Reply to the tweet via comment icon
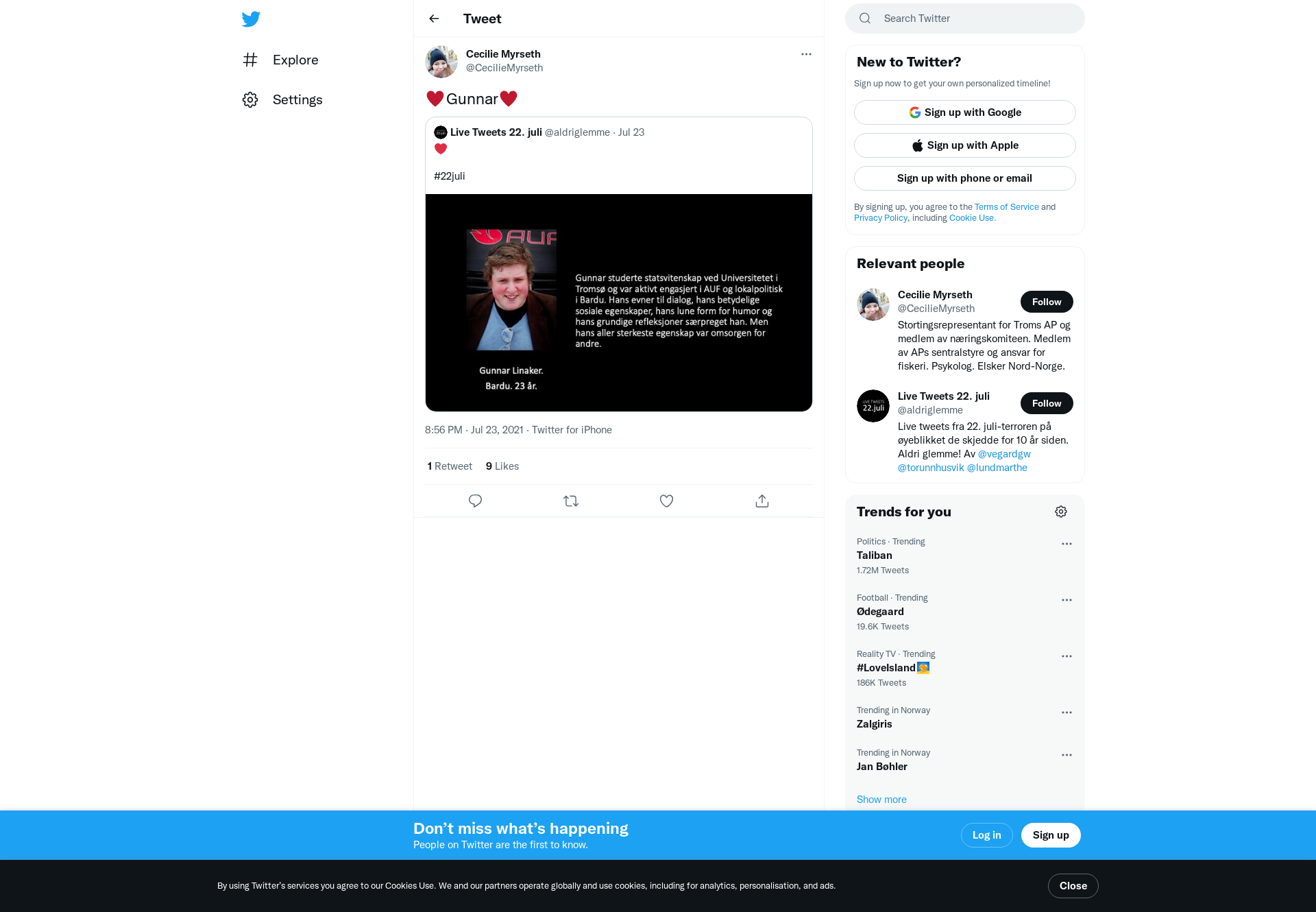The image size is (1316, 912). click(x=475, y=501)
